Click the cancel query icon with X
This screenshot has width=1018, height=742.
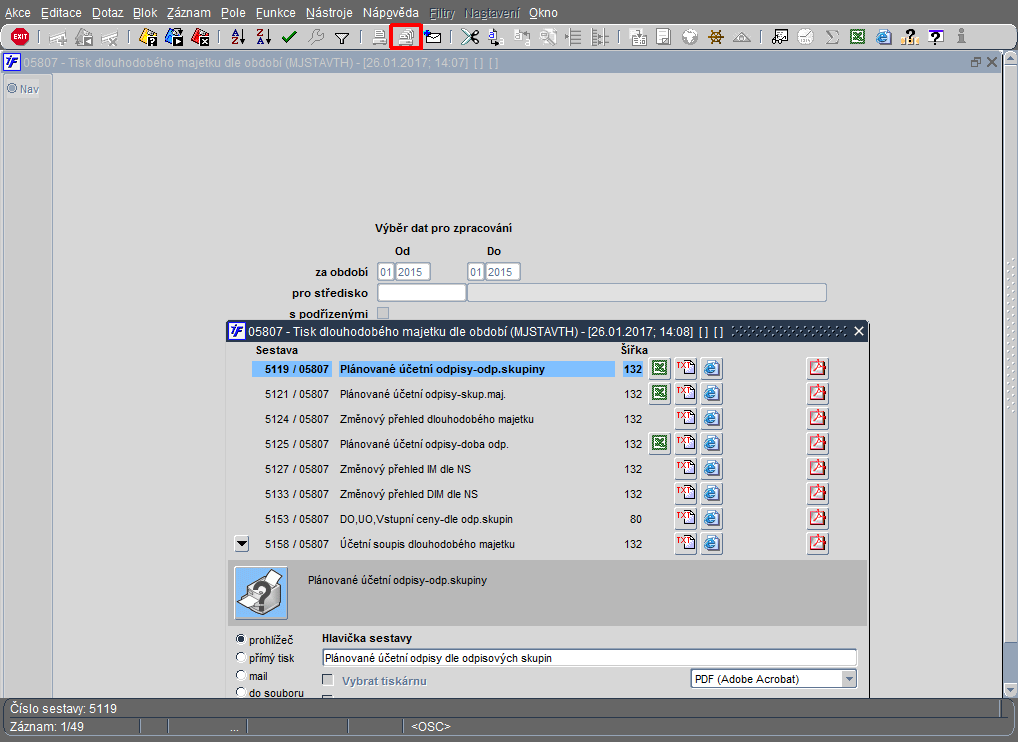[x=200, y=37]
